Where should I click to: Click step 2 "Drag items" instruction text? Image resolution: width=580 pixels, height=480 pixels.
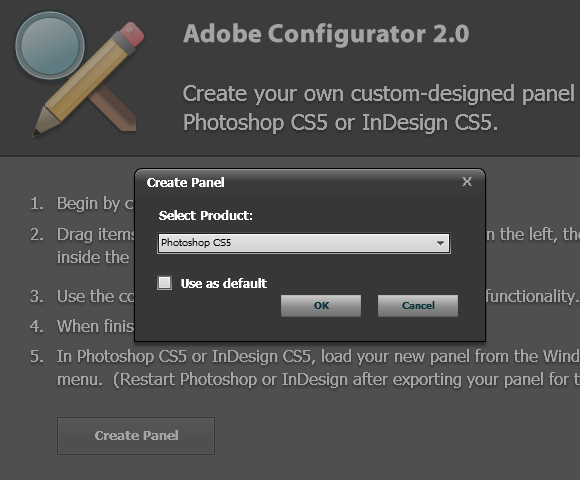tap(95, 234)
